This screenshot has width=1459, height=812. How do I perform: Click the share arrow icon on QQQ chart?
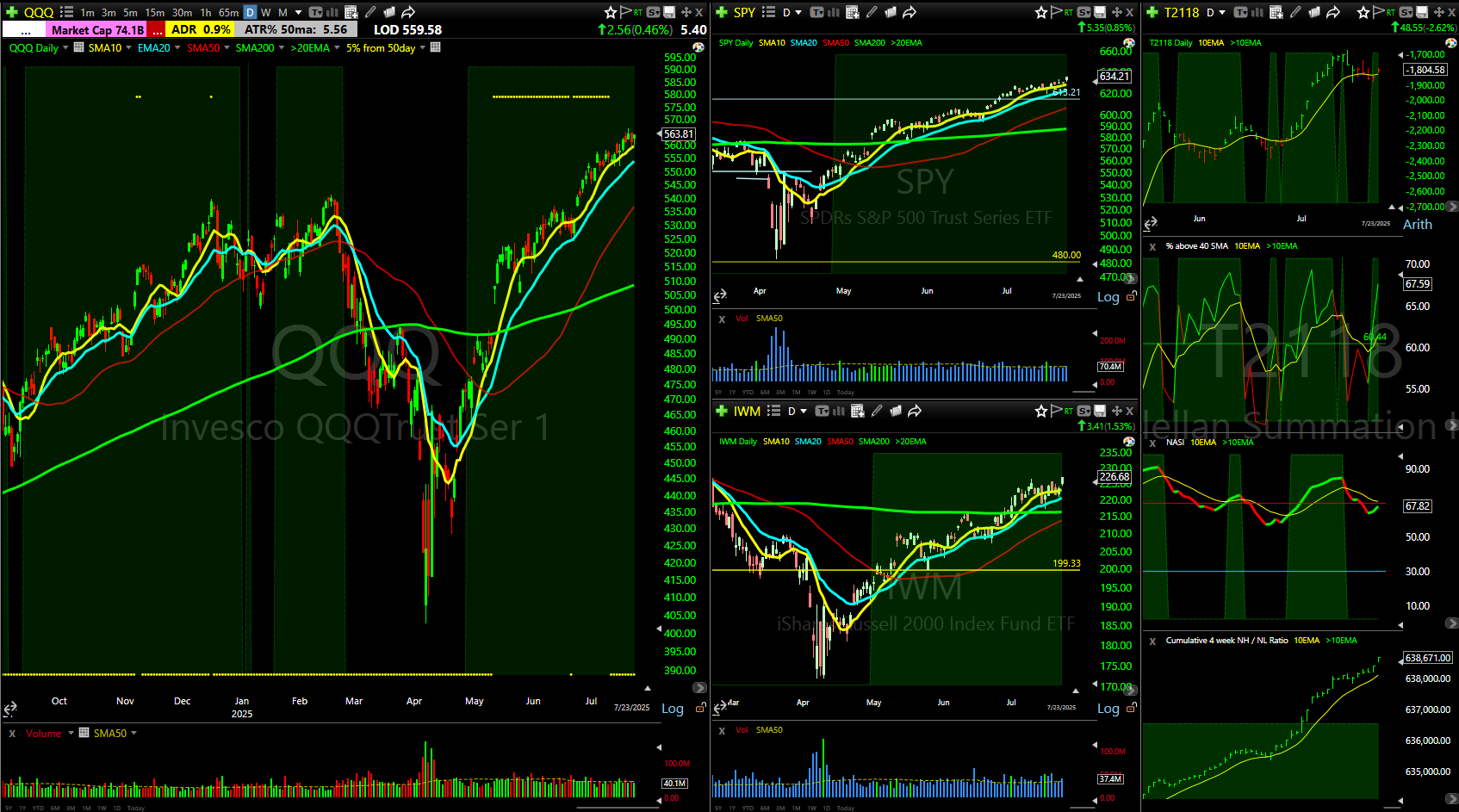click(408, 12)
